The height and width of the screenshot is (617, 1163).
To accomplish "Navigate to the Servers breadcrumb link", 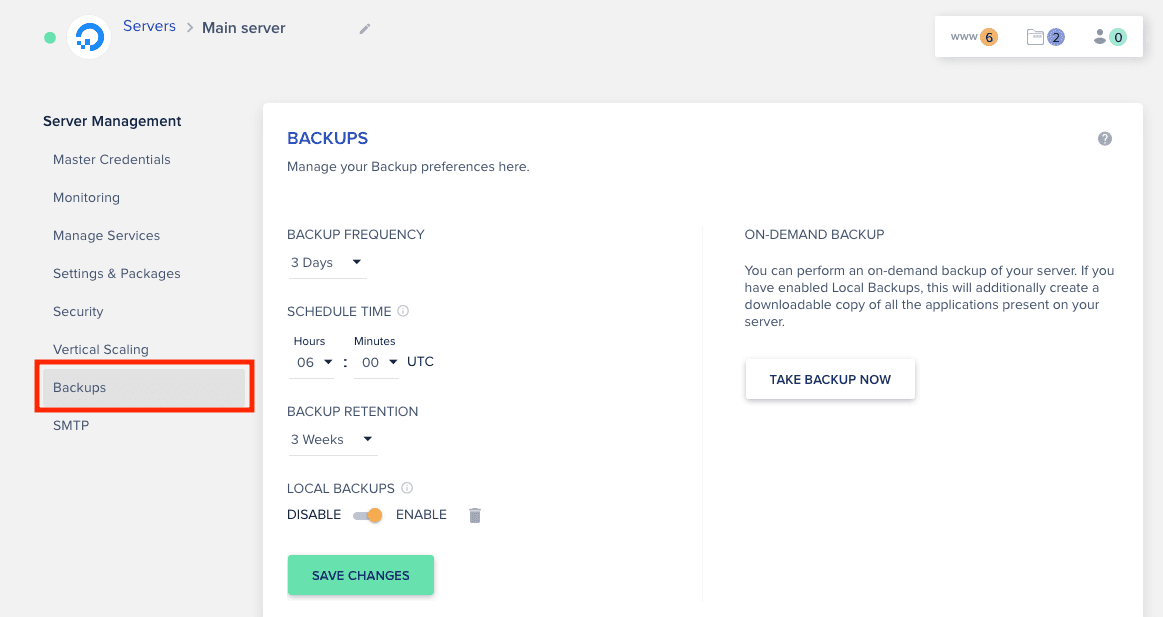I will coord(149,26).
